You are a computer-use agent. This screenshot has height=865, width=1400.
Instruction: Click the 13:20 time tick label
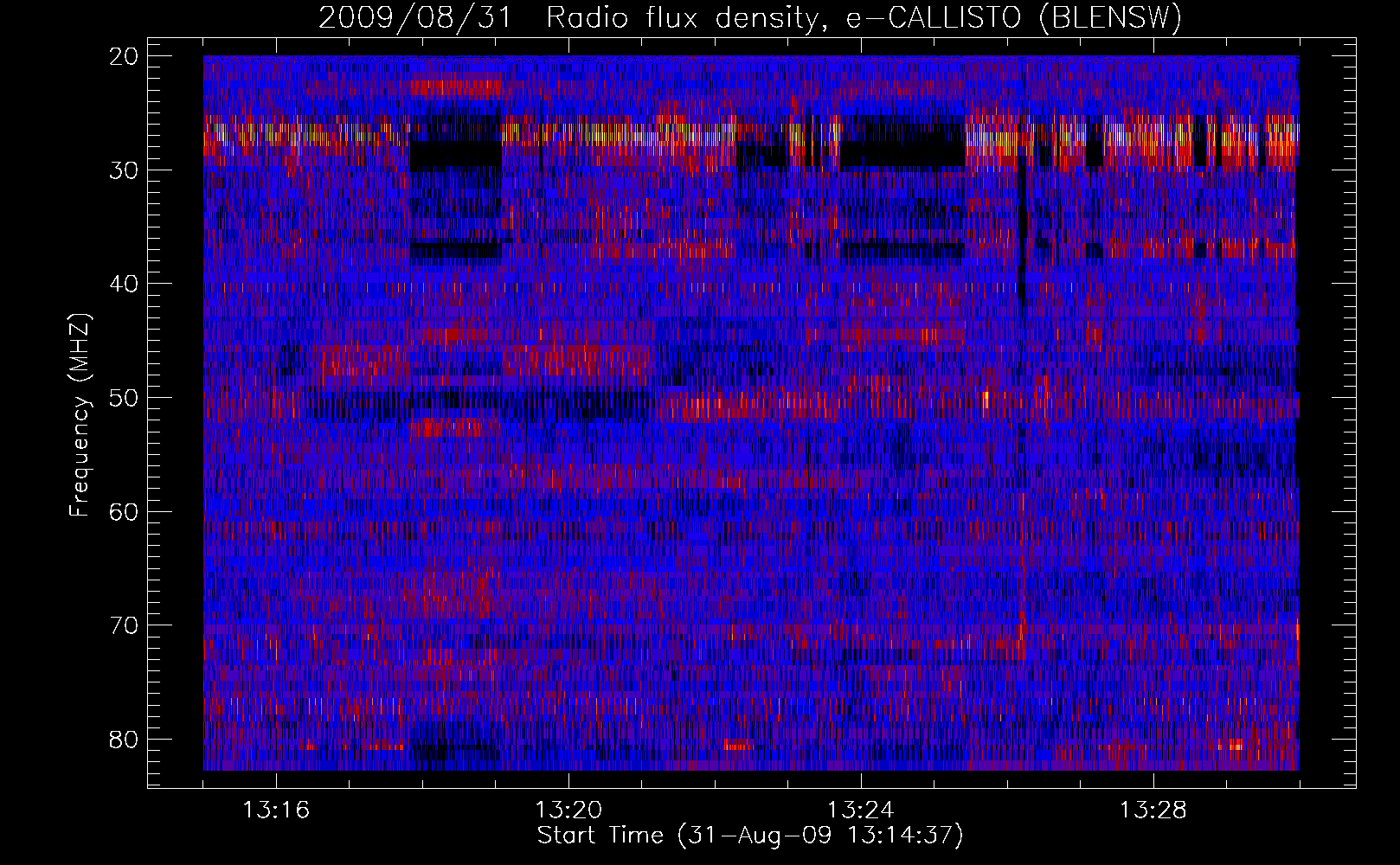click(568, 811)
